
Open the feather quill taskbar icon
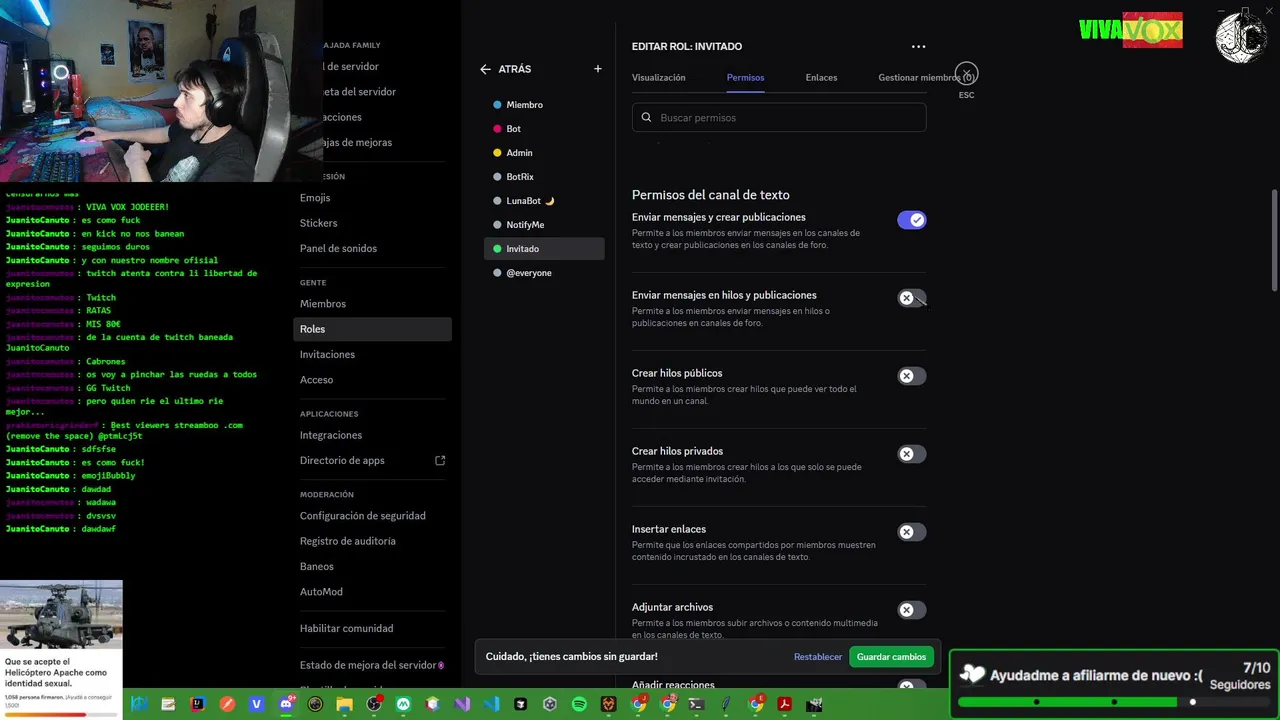[726, 704]
